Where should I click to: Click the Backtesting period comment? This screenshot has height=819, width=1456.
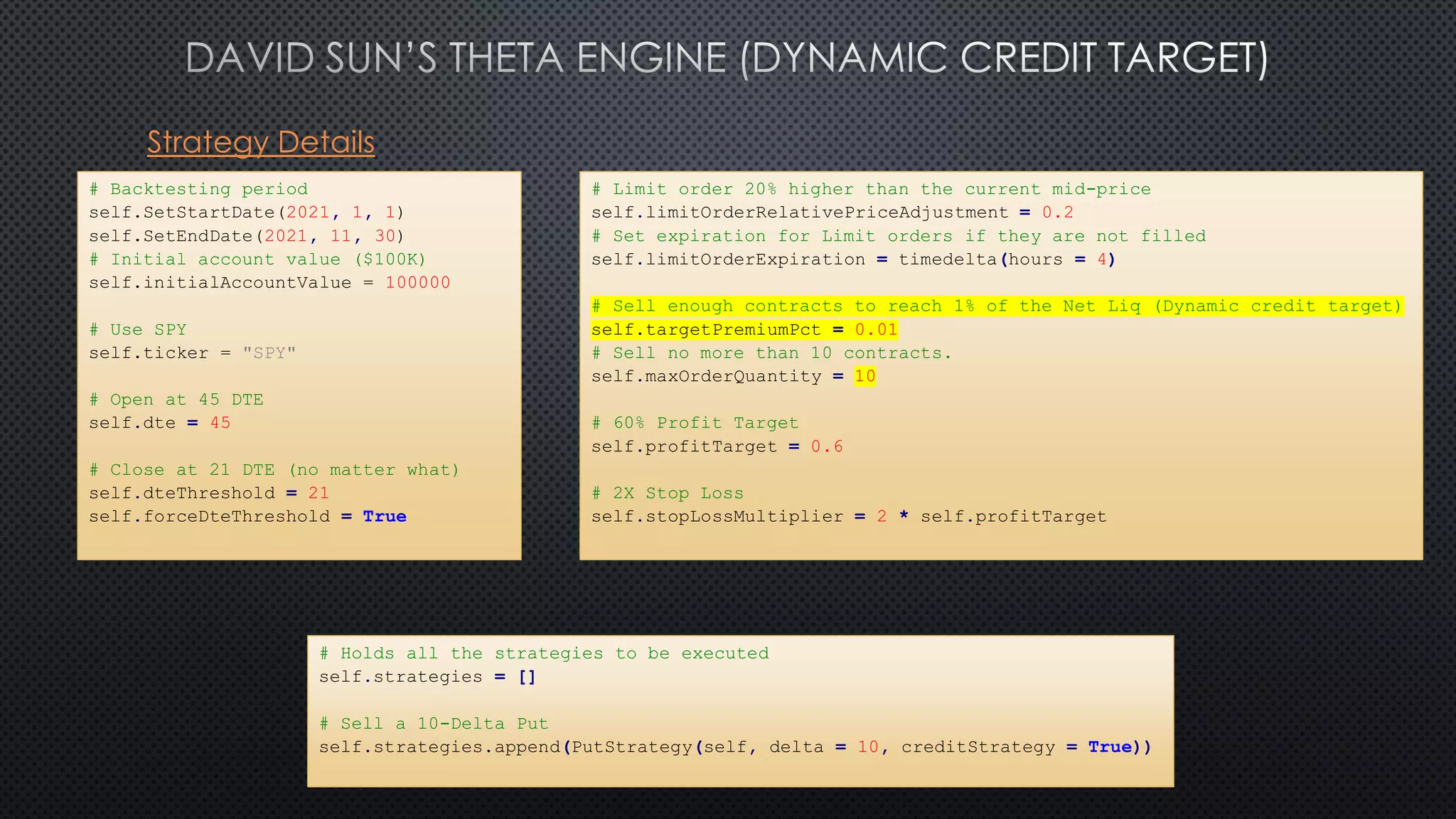pyautogui.click(x=198, y=189)
